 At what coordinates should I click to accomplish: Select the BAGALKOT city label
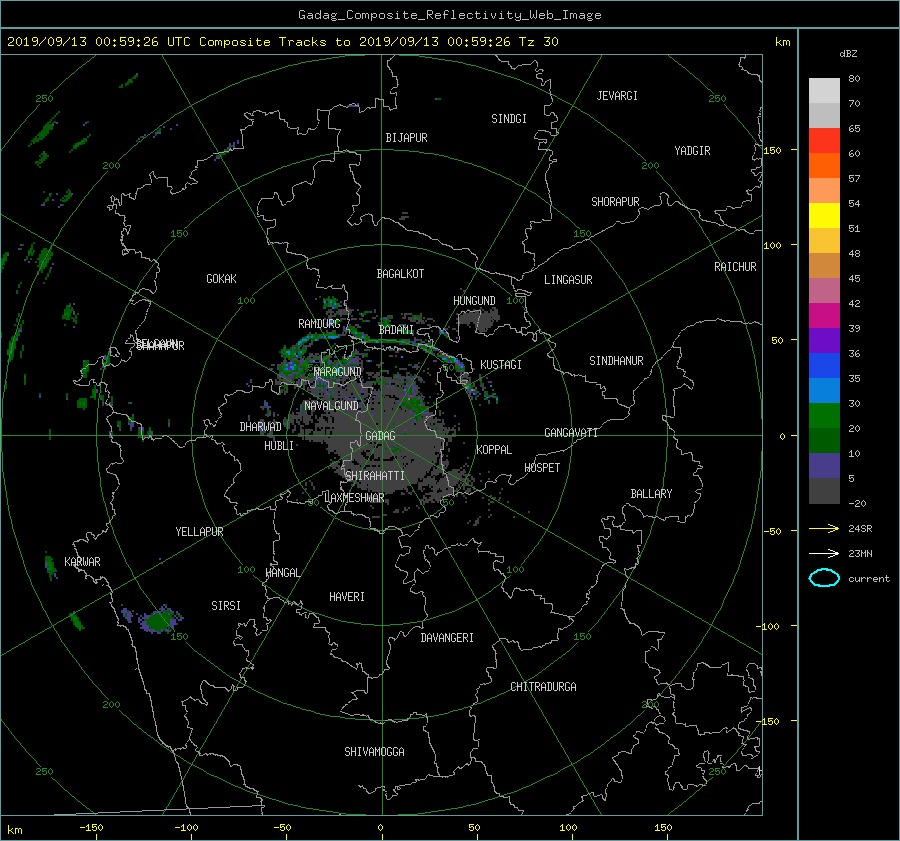coord(400,274)
